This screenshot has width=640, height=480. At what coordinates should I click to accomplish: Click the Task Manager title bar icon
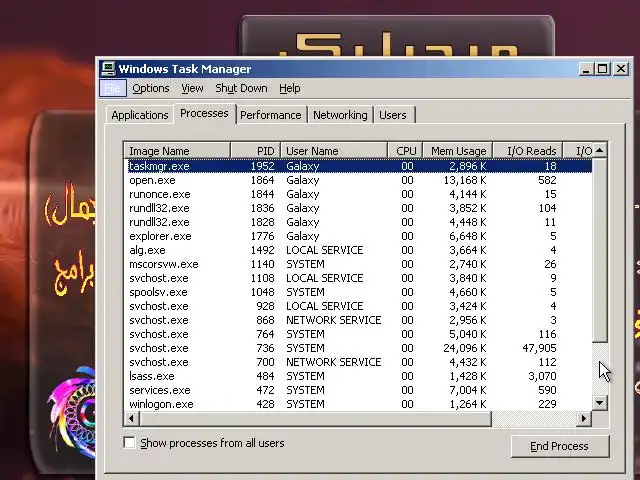click(108, 69)
